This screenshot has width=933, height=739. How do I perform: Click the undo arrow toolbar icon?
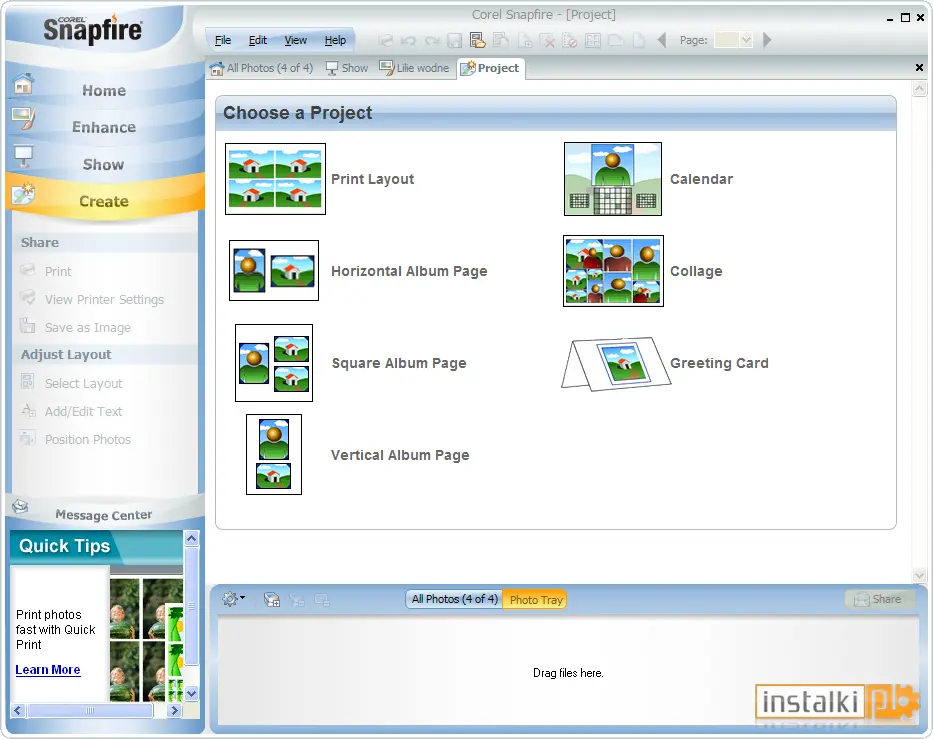click(x=408, y=40)
